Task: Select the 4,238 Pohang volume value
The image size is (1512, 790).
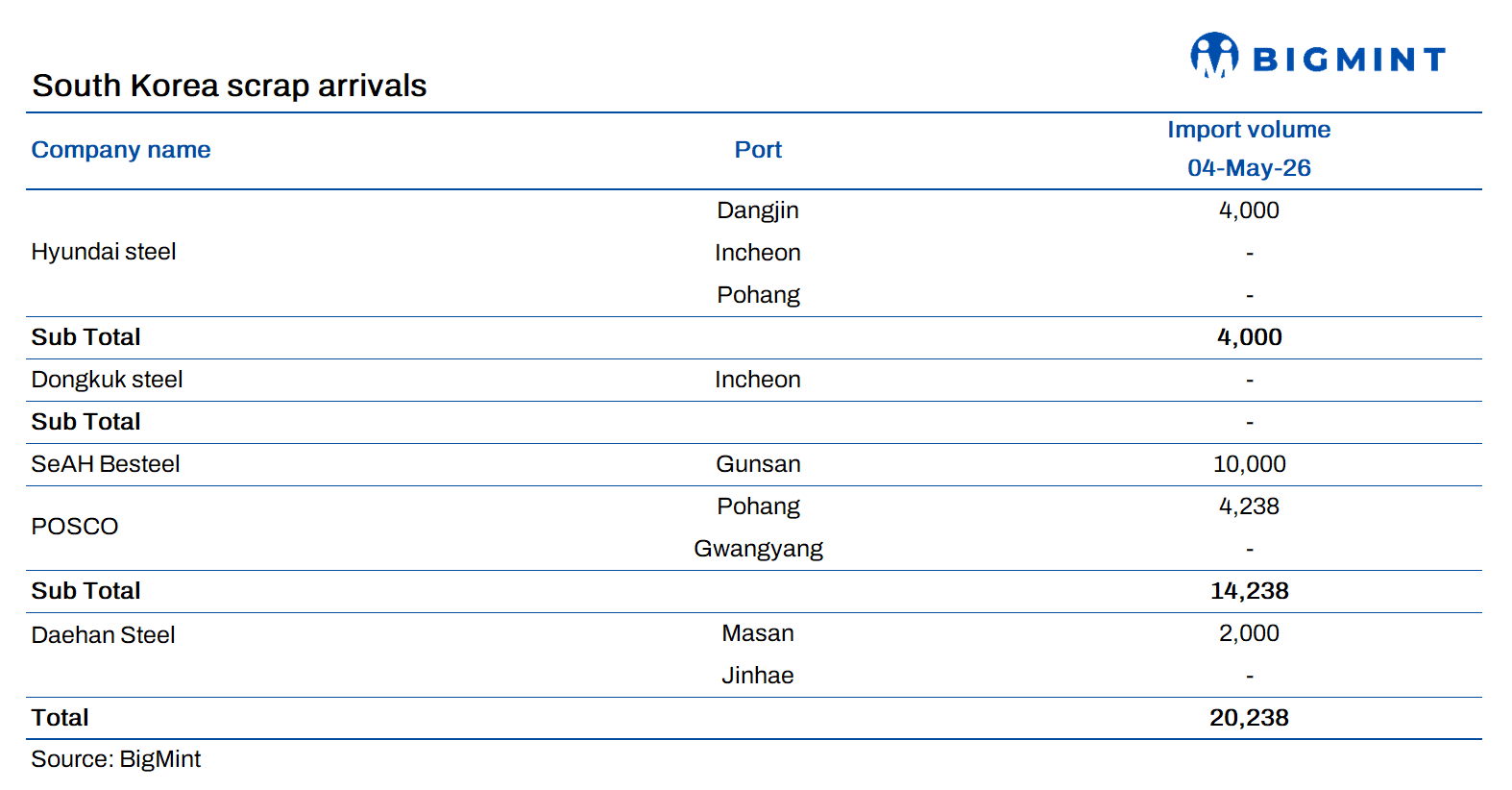Action: click(1249, 506)
